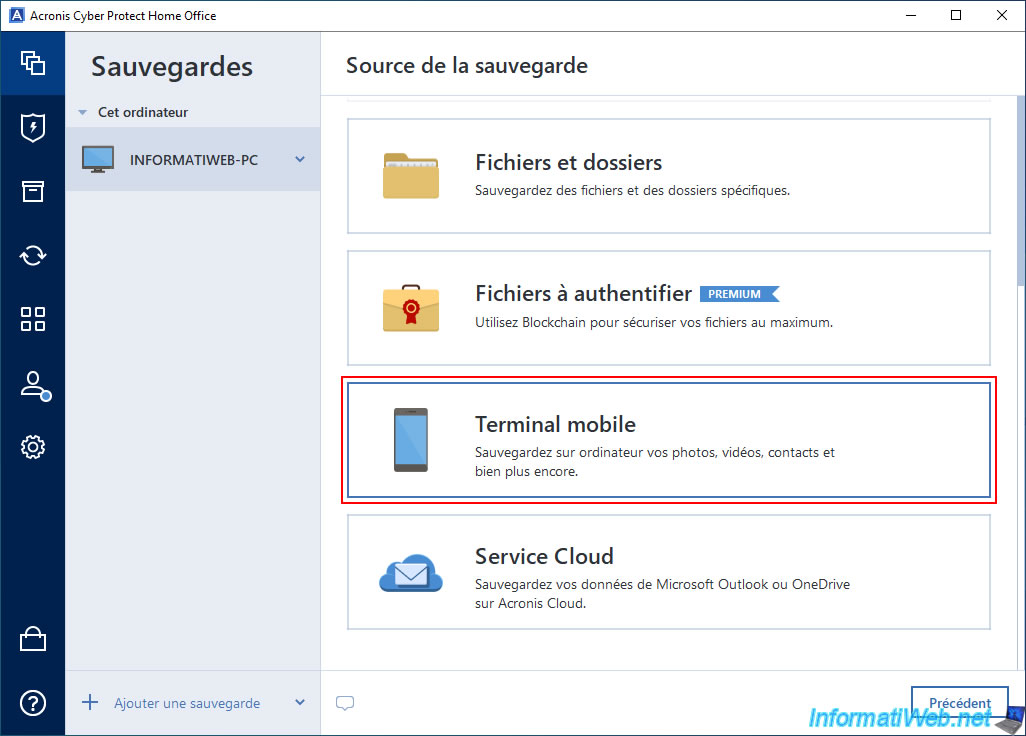Screen dimensions: 1026x736
Task: Click the Microsoft Outlook ou OneDrive description
Action: [662, 593]
